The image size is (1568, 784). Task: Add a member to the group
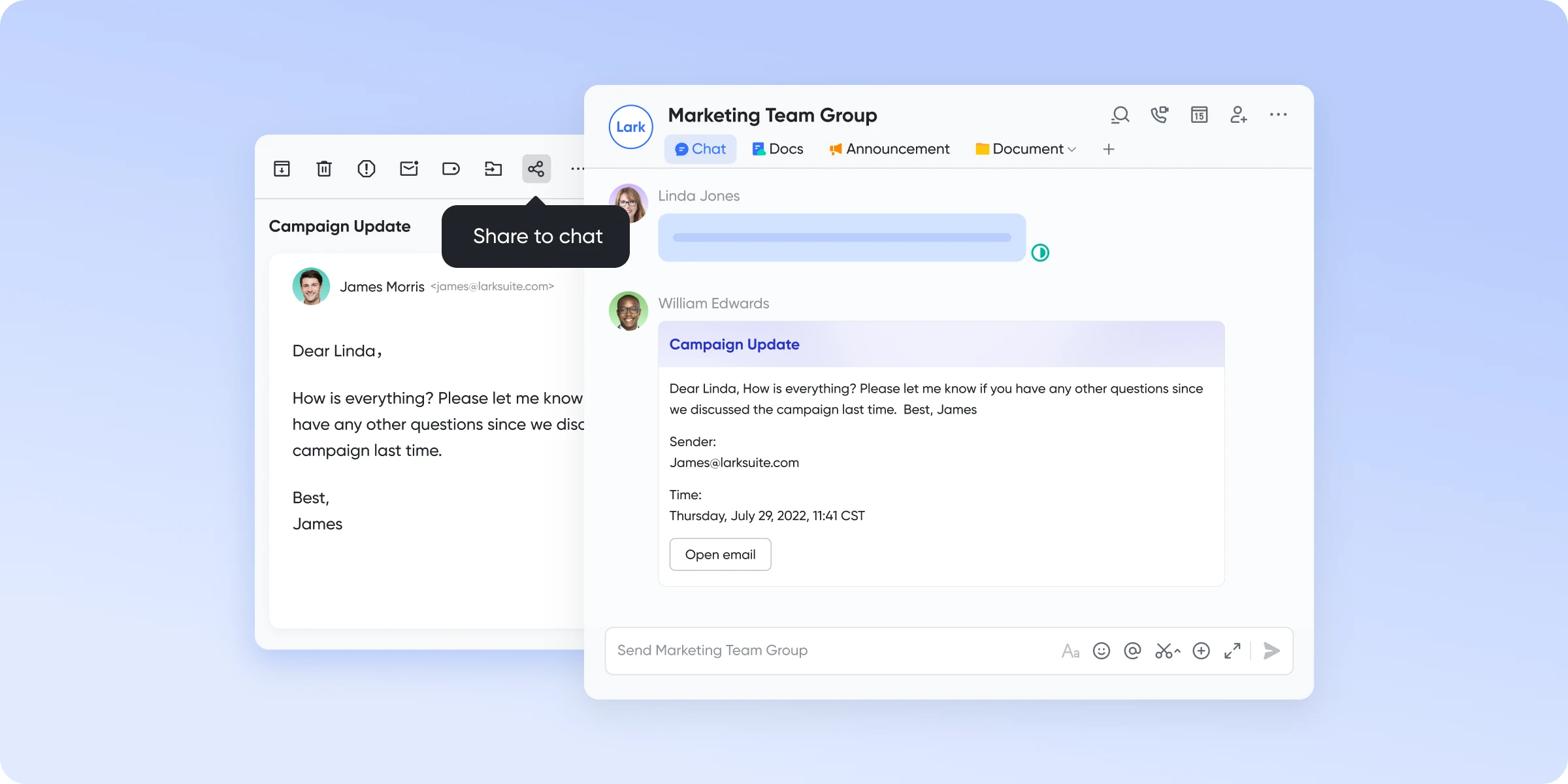pos(1239,115)
